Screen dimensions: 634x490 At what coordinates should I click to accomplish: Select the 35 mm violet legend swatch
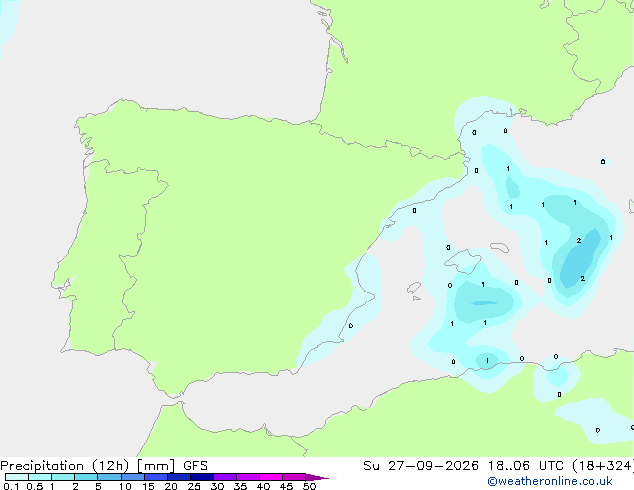point(248,477)
